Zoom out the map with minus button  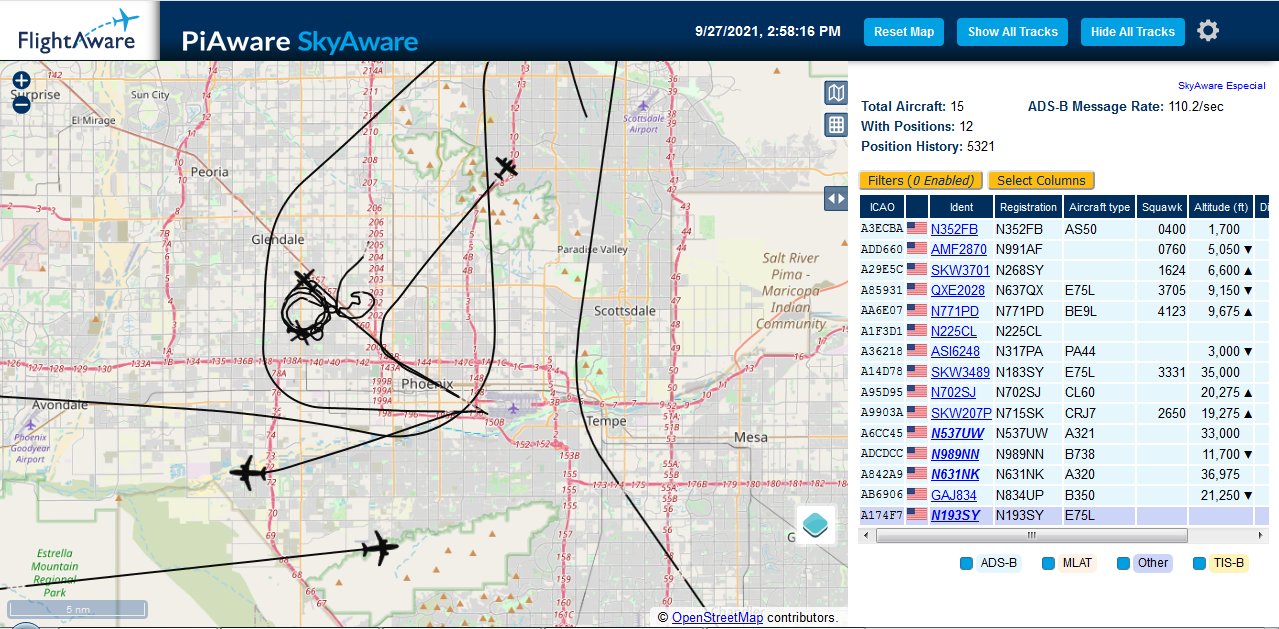[21, 103]
